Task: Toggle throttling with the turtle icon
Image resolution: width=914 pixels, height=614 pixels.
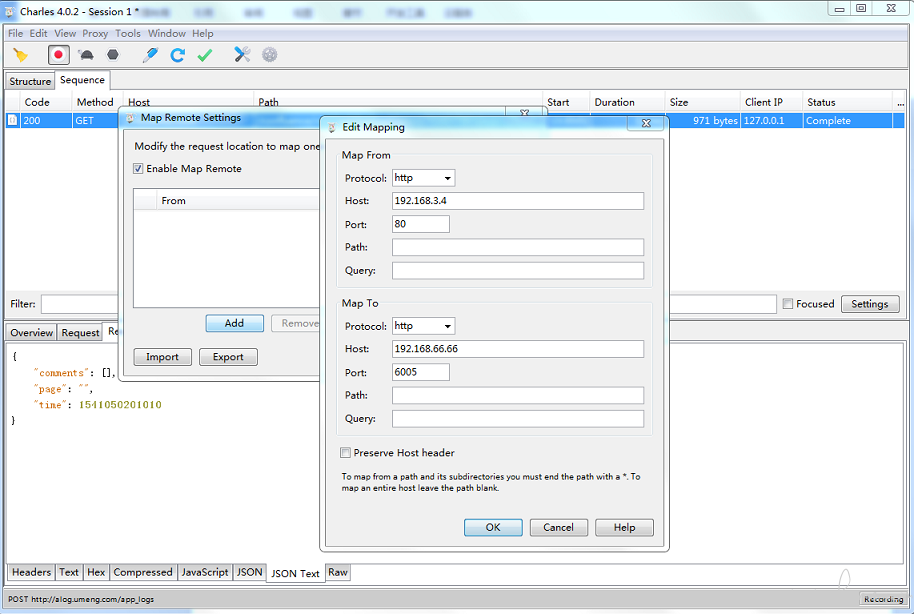Action: [86, 55]
